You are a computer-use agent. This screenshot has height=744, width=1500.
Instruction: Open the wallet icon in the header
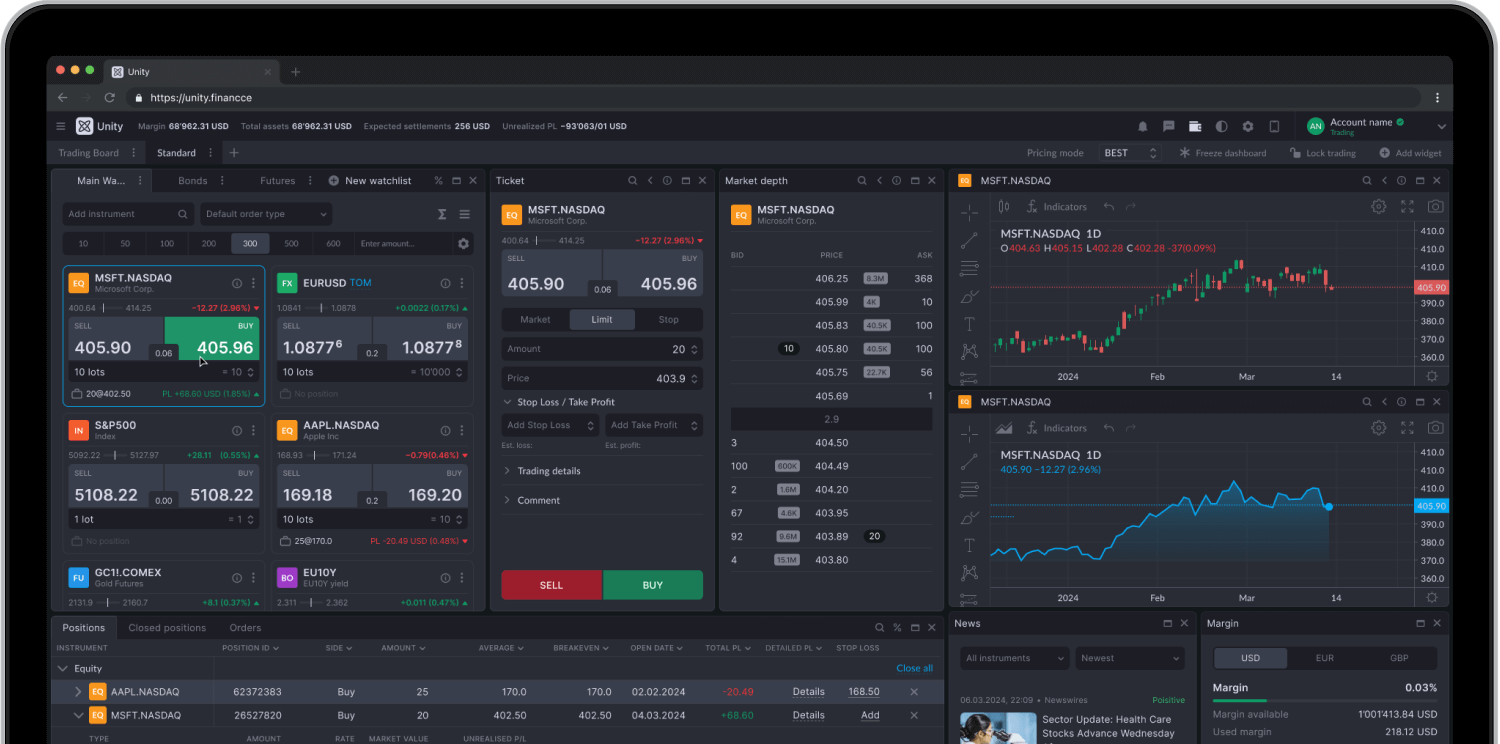(1195, 127)
